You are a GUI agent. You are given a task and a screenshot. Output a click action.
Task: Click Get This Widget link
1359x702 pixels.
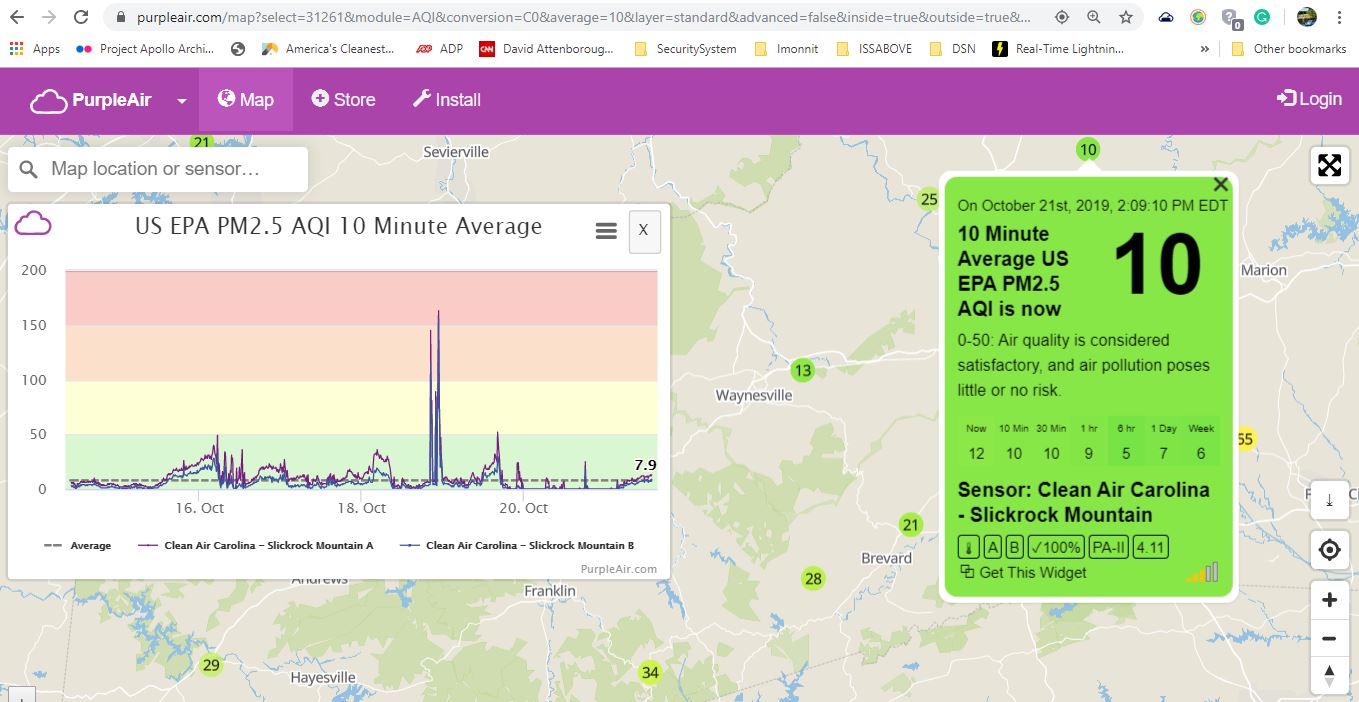coord(1023,572)
